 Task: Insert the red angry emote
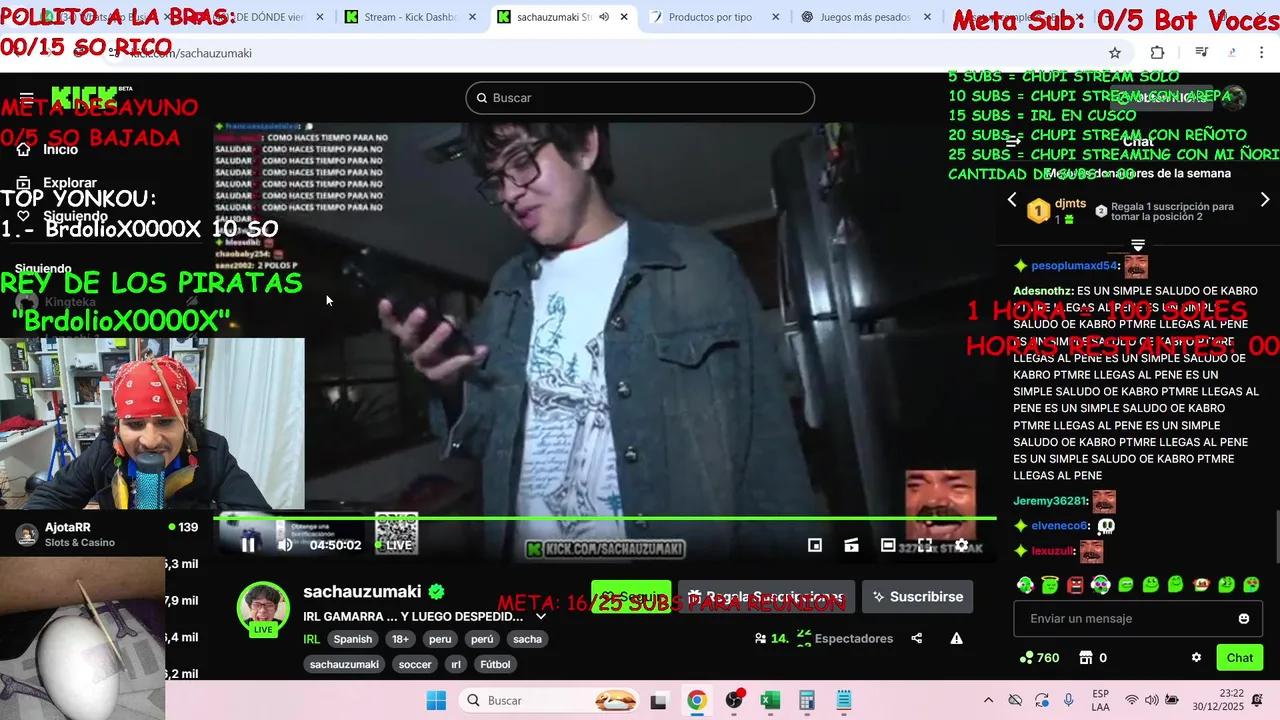tap(1075, 585)
